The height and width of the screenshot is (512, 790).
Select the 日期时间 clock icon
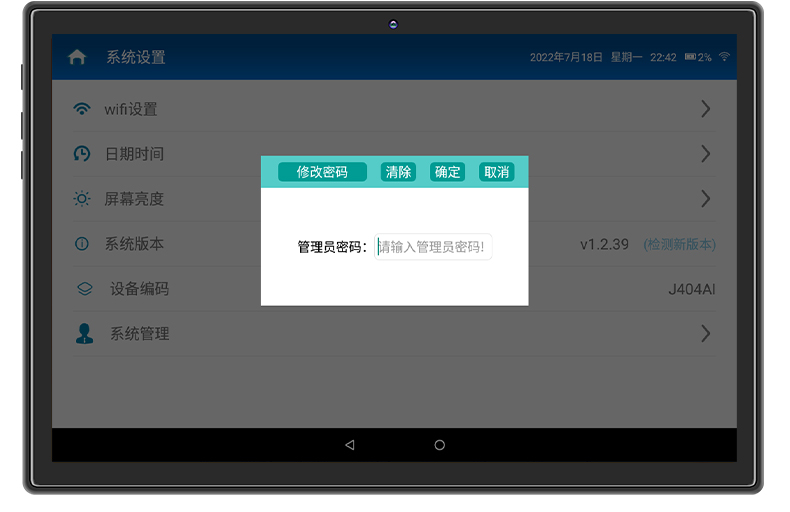(x=82, y=154)
